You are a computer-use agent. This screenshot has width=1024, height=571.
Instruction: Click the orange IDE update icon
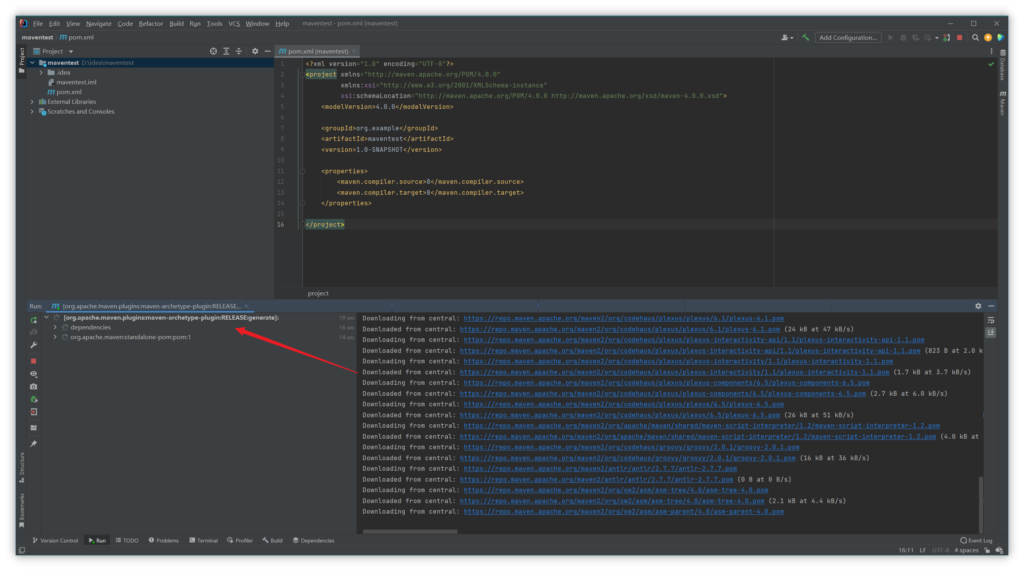[x=988, y=38]
